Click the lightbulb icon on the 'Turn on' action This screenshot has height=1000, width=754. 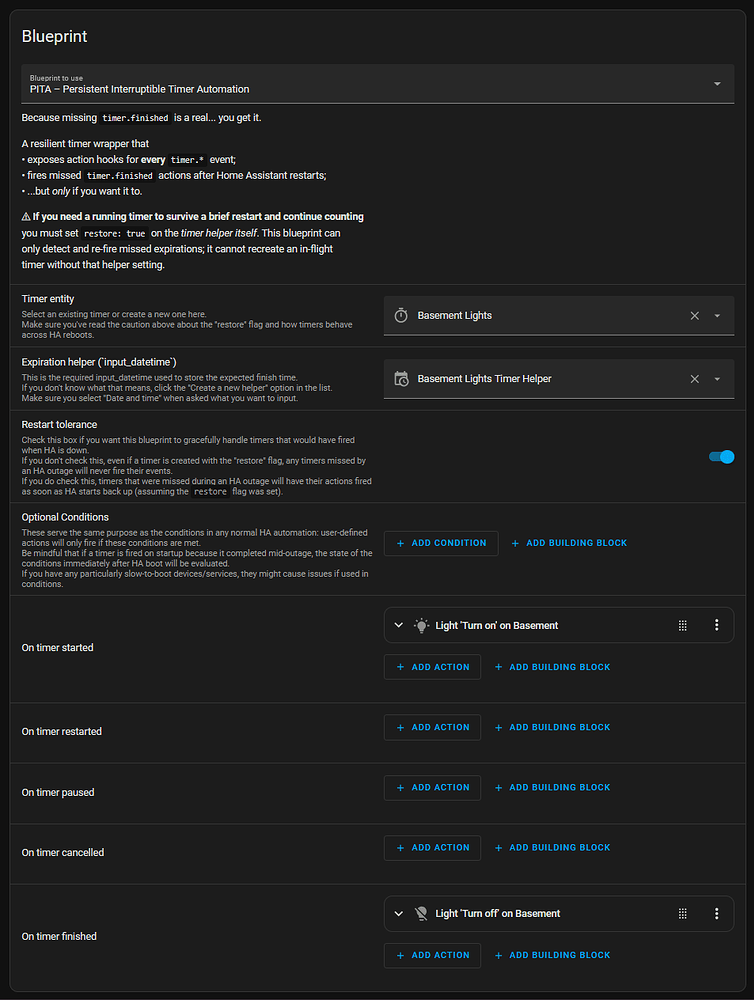point(421,625)
